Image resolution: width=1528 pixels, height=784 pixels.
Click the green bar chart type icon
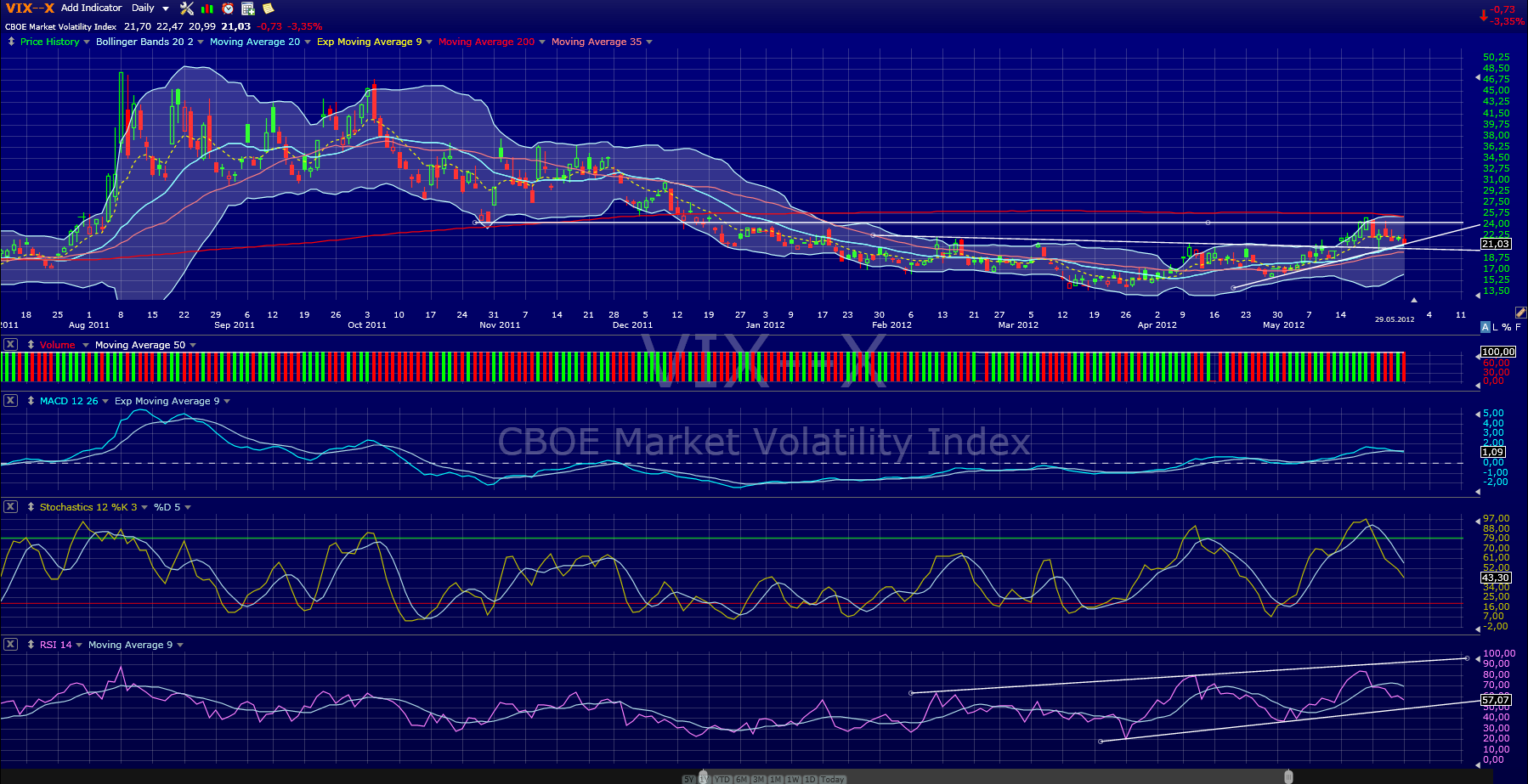click(x=207, y=8)
